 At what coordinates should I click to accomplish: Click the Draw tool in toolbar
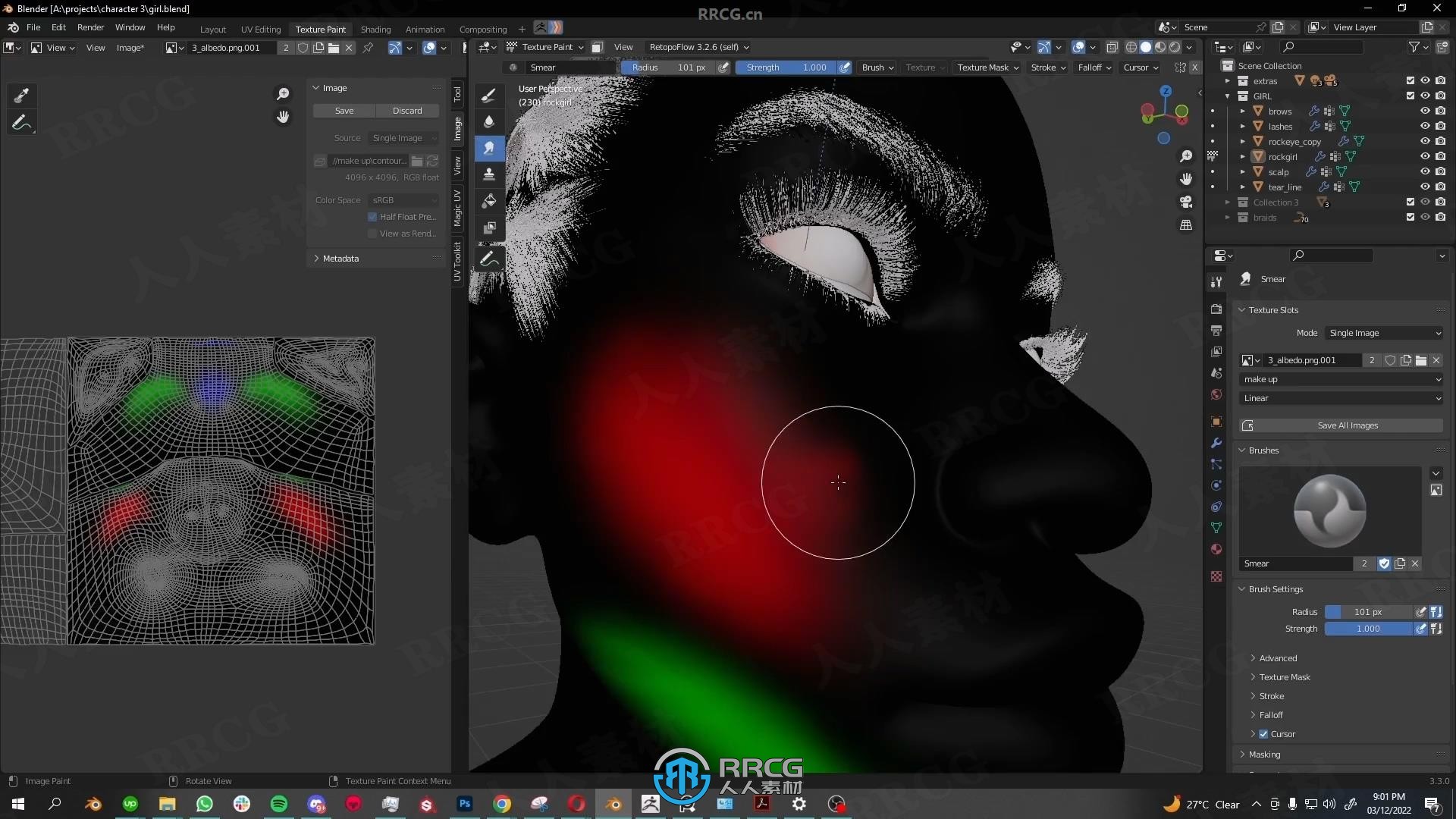[489, 94]
